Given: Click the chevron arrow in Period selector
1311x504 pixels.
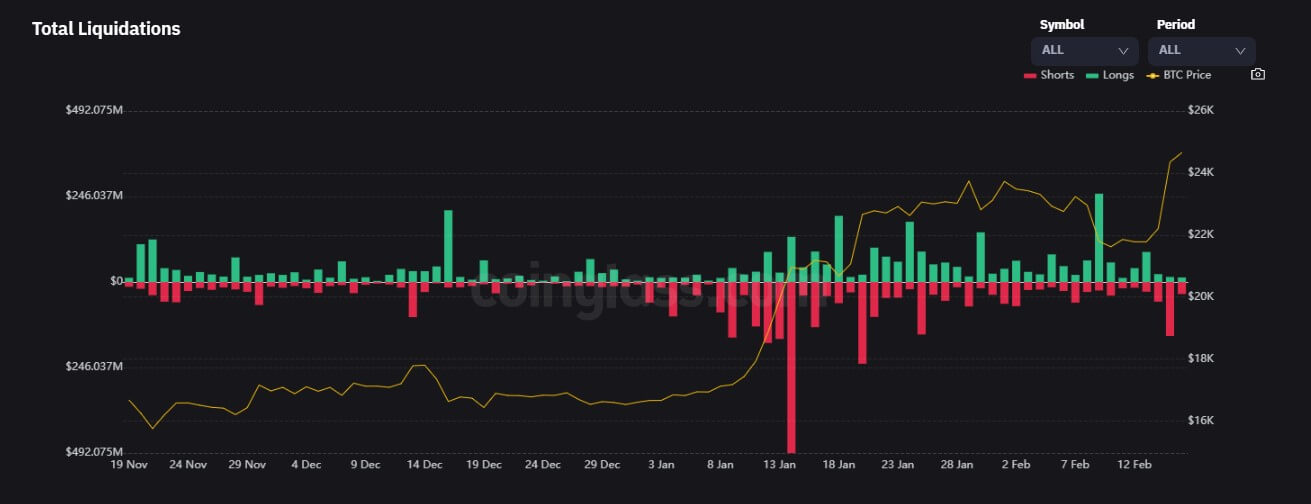Looking at the screenshot, I should click(1240, 50).
